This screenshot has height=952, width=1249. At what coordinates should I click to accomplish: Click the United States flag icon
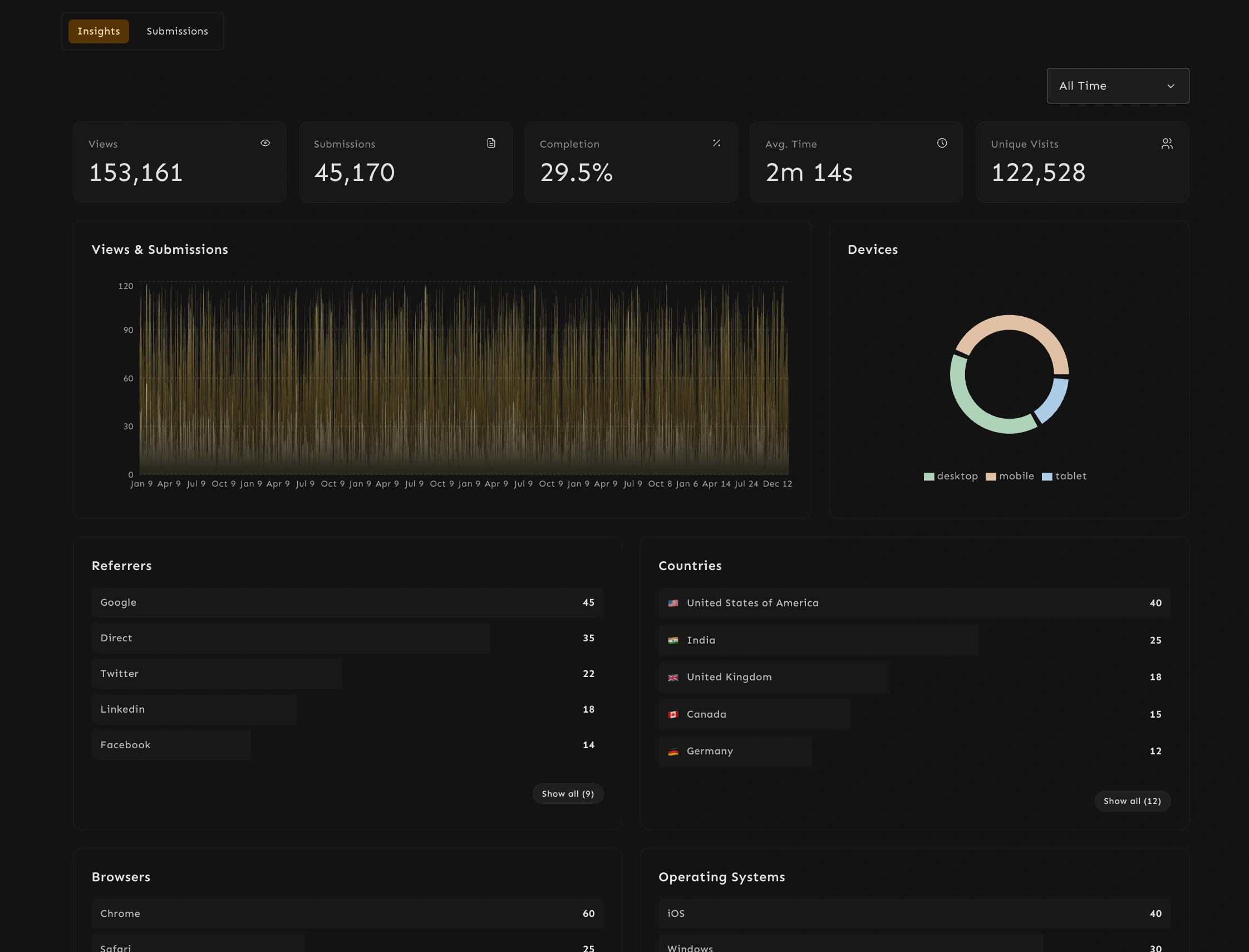point(673,603)
